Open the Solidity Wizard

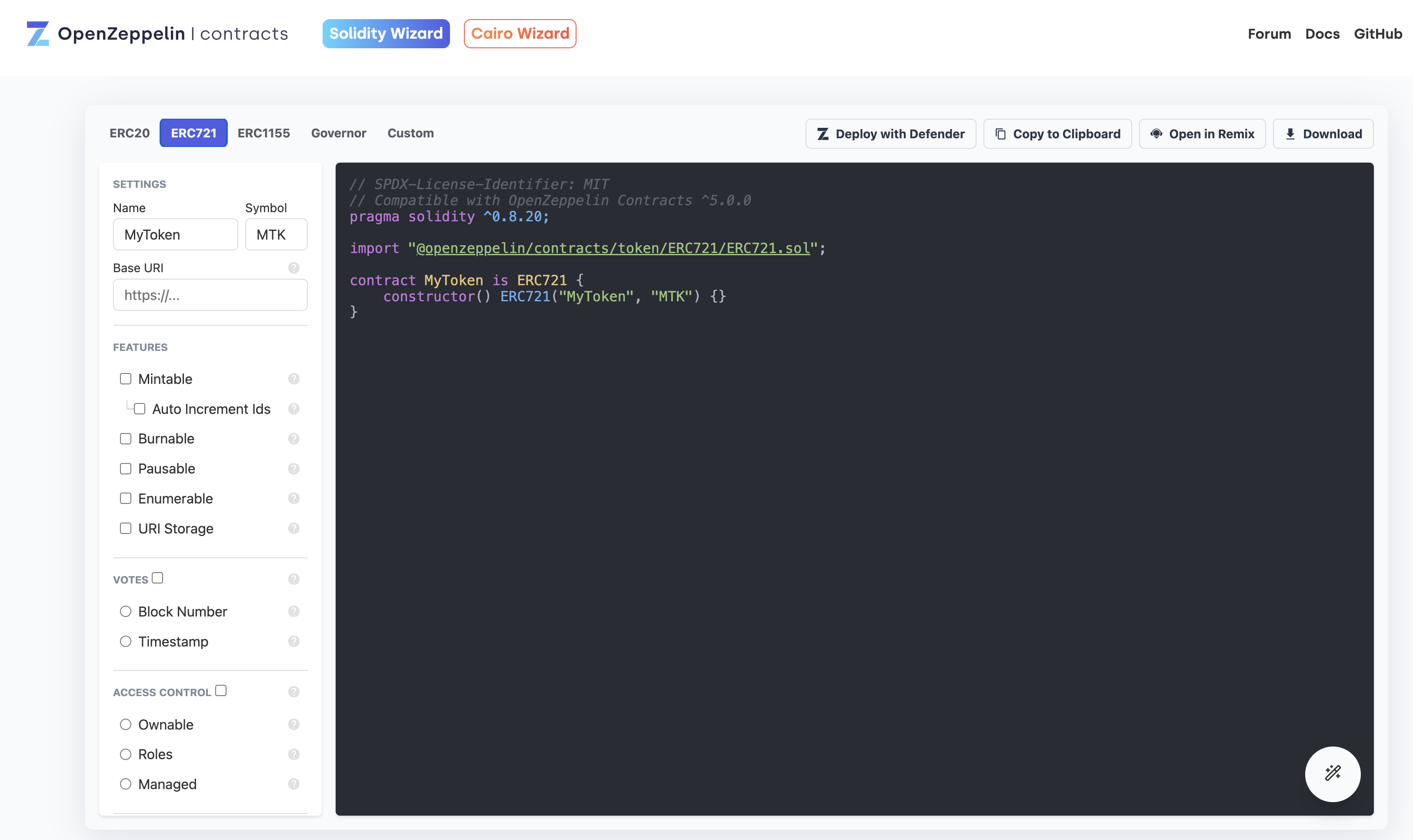tap(386, 33)
